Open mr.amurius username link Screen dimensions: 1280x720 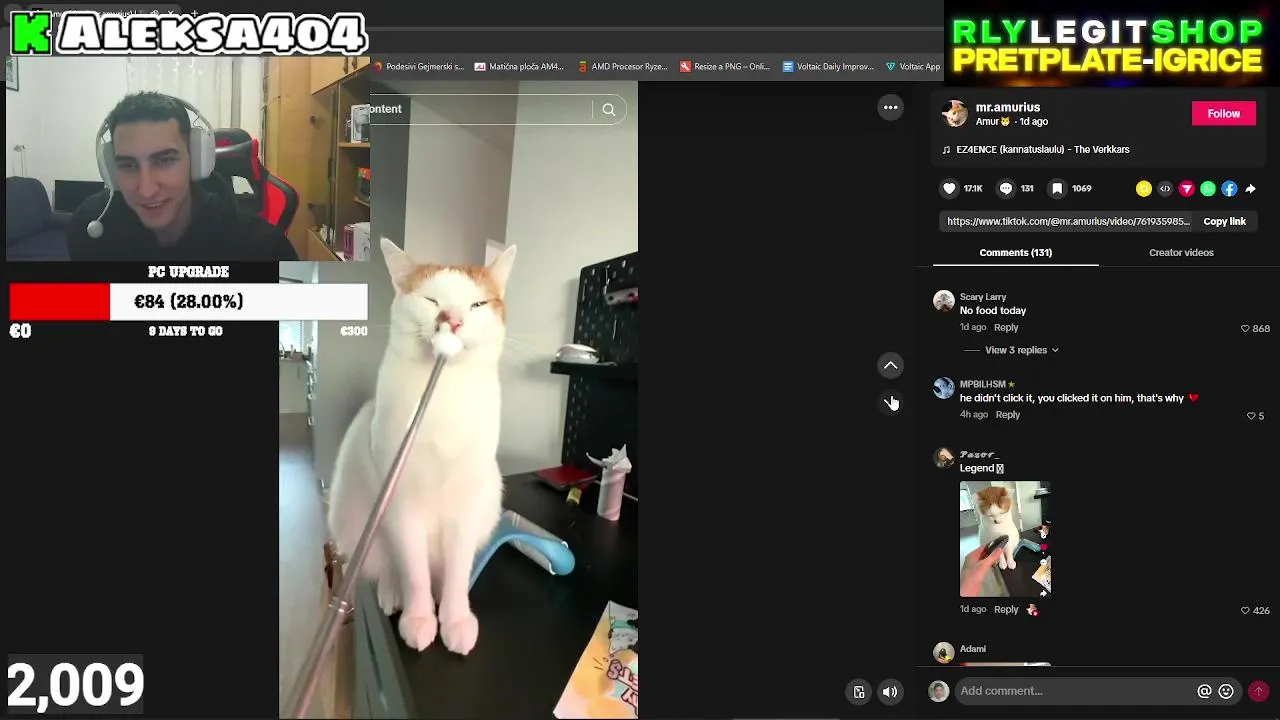click(x=1008, y=107)
